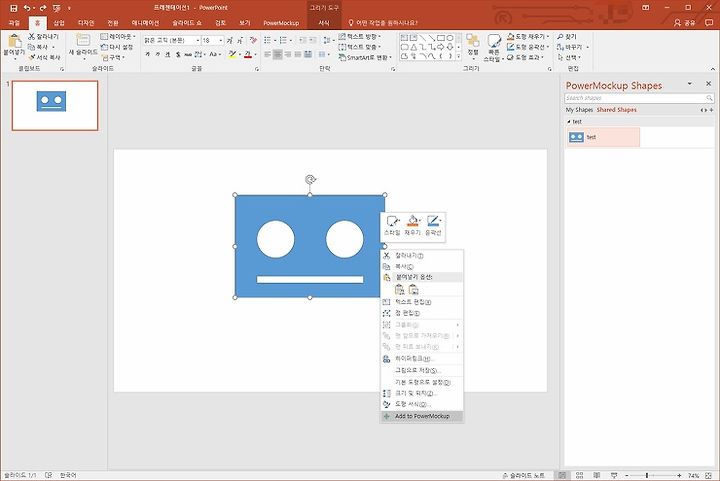Click the bullets list icon

pos(269,40)
